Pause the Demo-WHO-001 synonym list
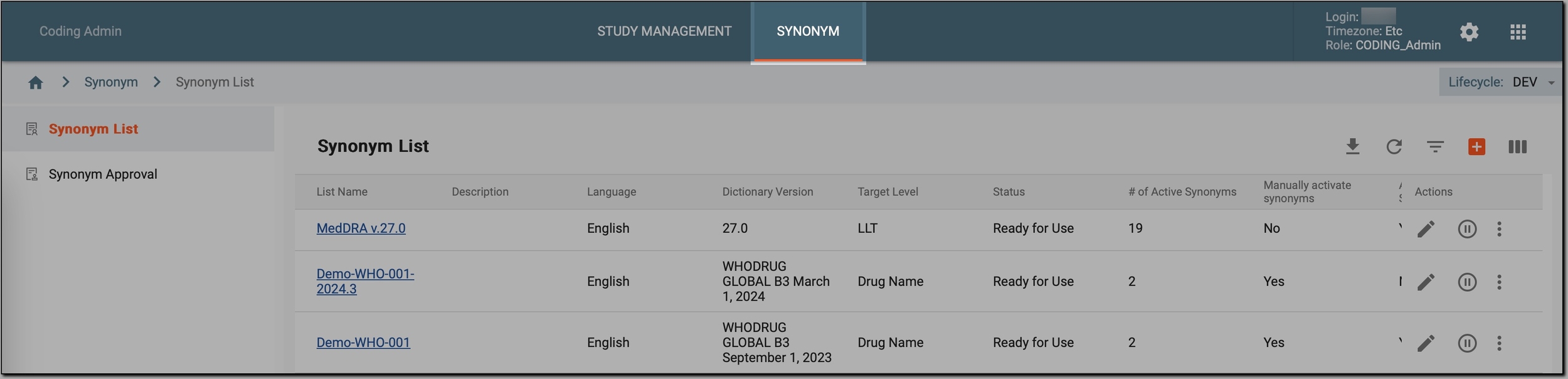The height and width of the screenshot is (379, 1568). pos(1467,343)
